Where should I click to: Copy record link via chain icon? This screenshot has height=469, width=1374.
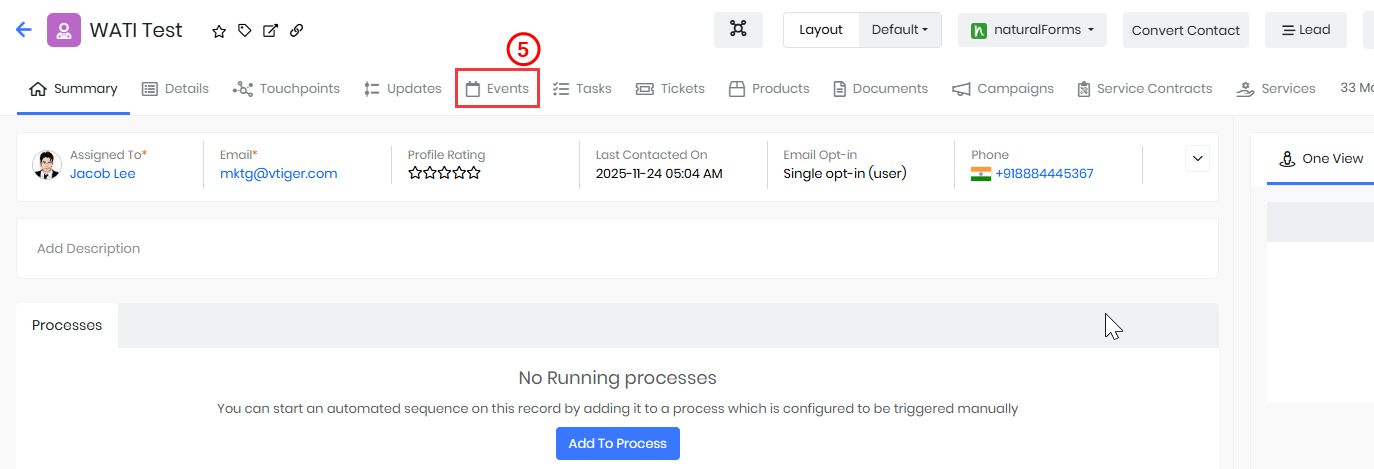[296, 31]
